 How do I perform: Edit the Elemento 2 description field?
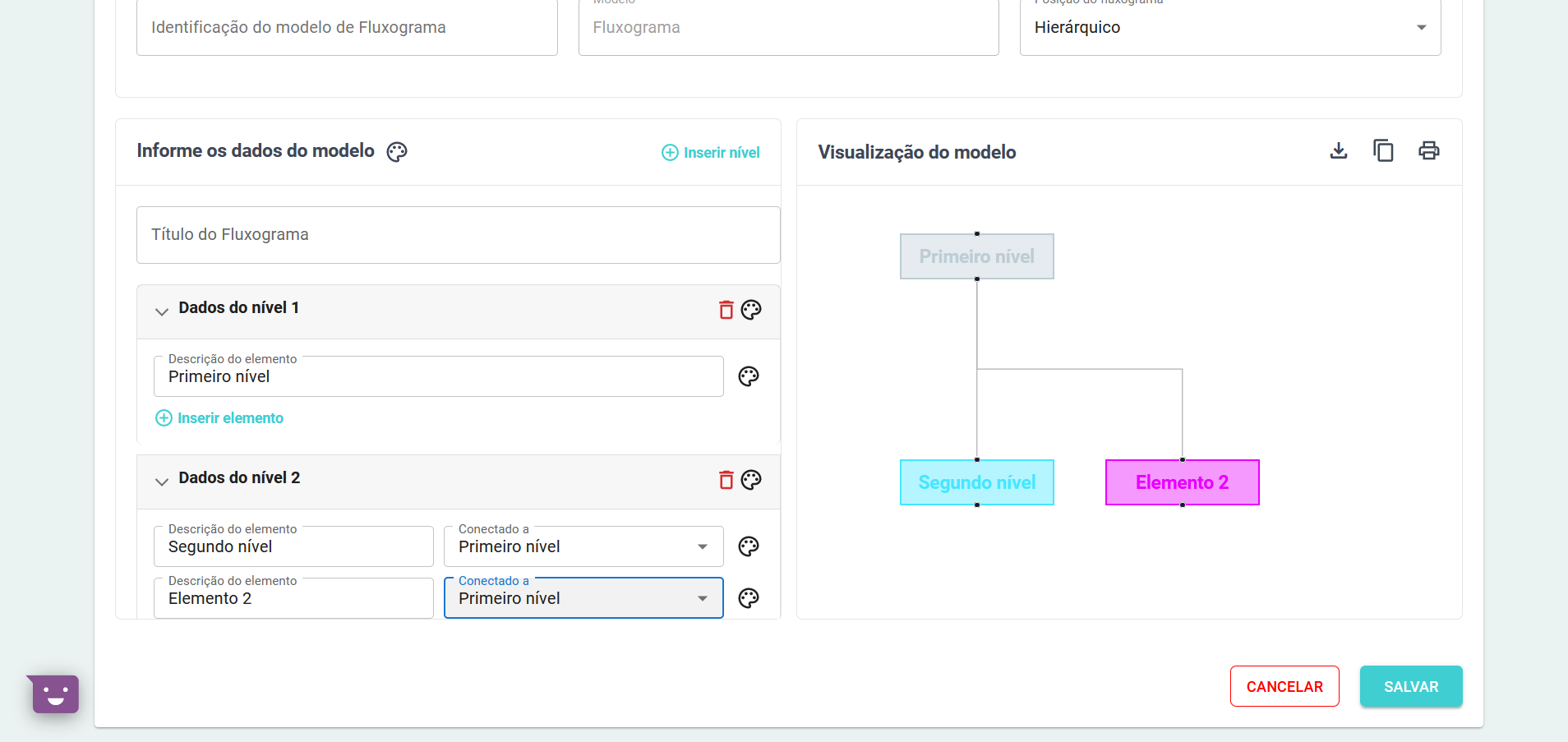[x=293, y=598]
